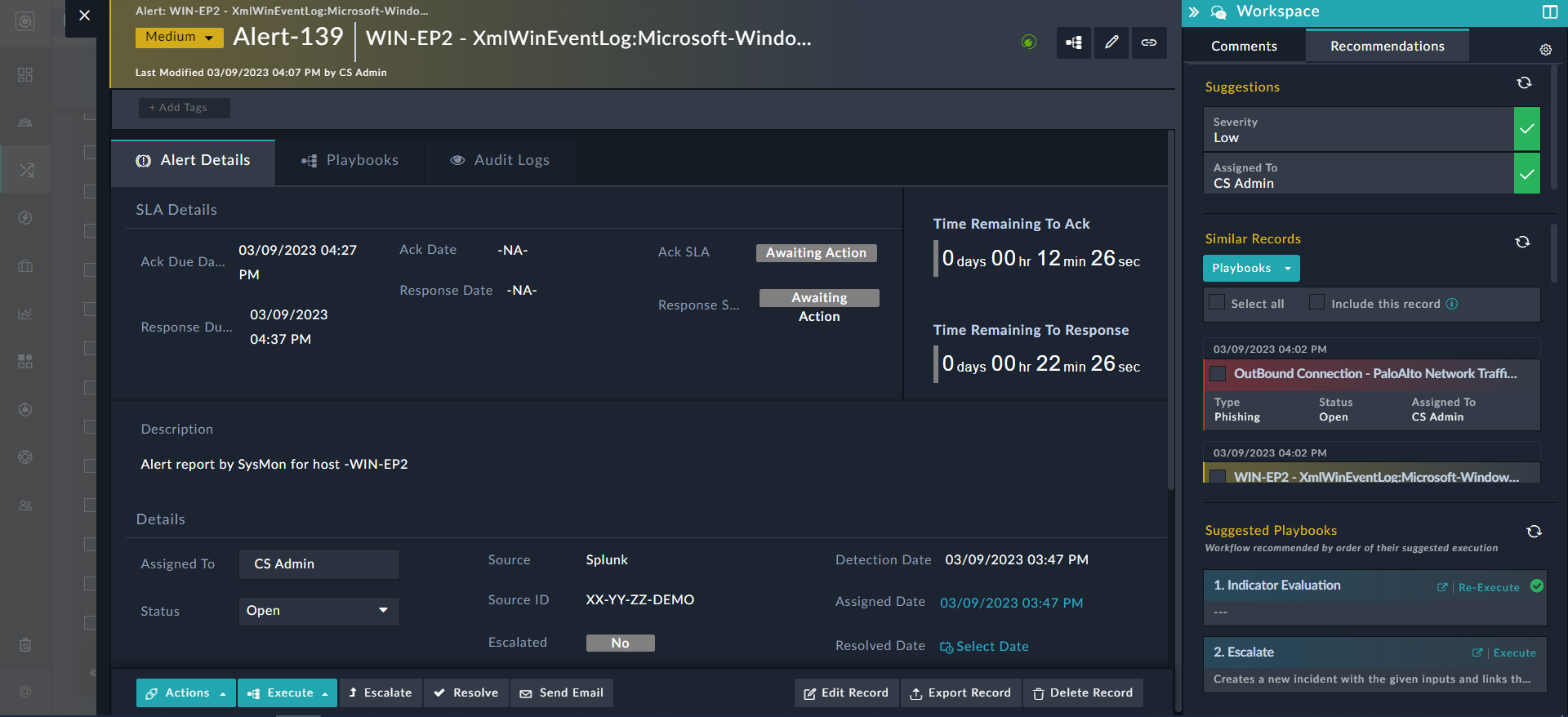Click the Response SLA Awaiting Action badge
The height and width of the screenshot is (717, 1568).
coord(819,307)
